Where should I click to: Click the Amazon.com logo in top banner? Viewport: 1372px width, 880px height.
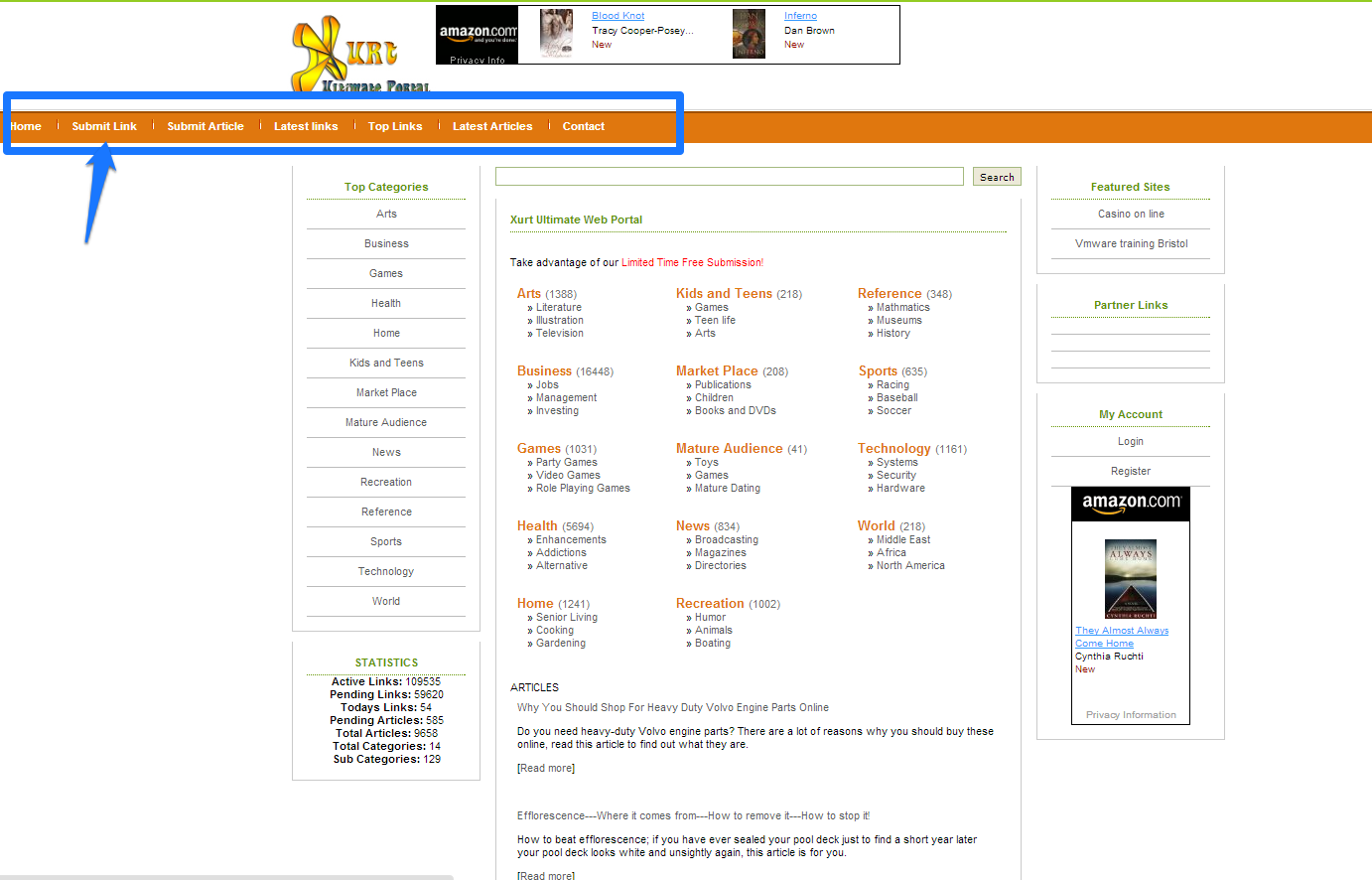coord(478,33)
